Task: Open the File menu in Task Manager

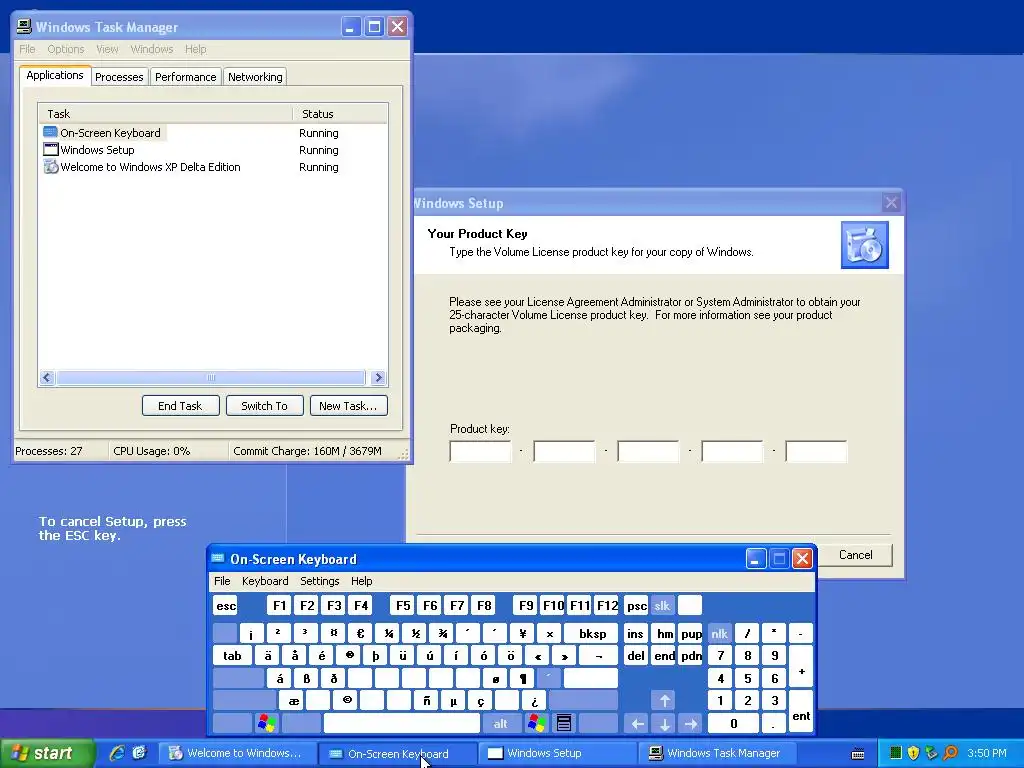Action: pyautogui.click(x=27, y=49)
